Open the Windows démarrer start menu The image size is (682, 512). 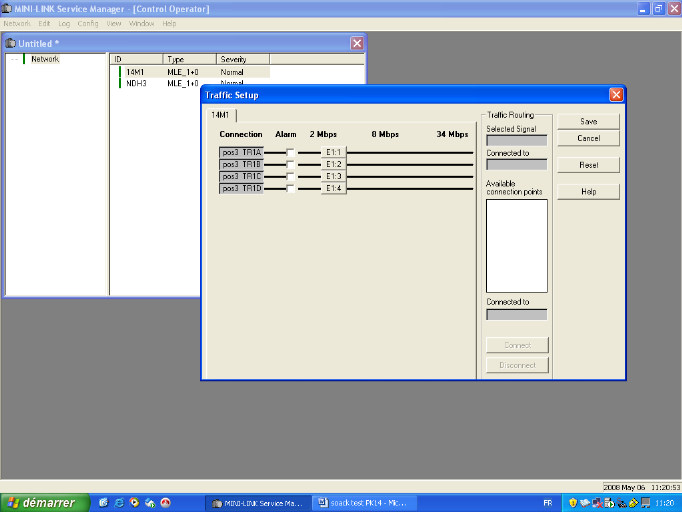tap(40, 502)
